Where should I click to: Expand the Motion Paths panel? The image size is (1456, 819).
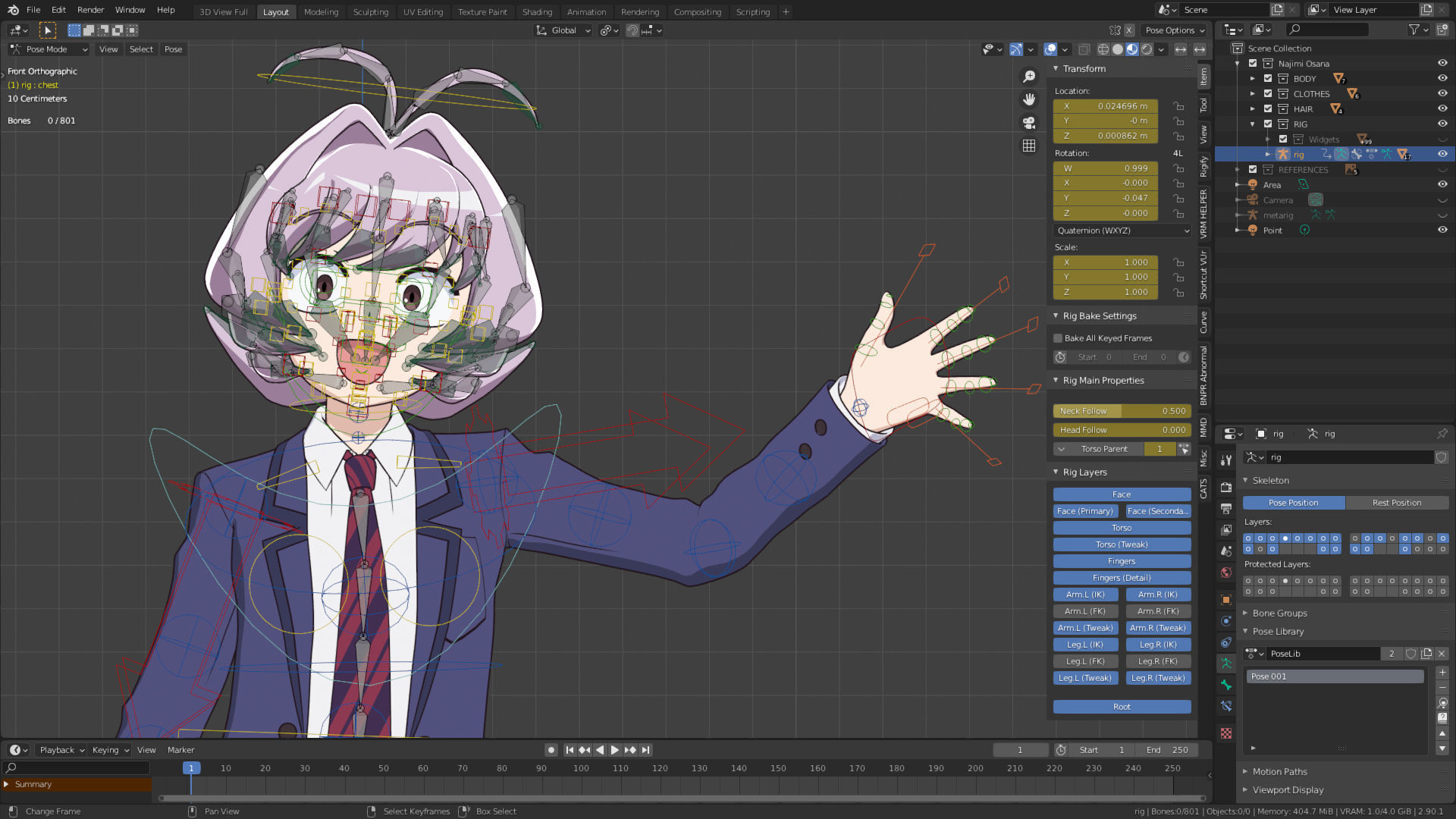point(1245,771)
